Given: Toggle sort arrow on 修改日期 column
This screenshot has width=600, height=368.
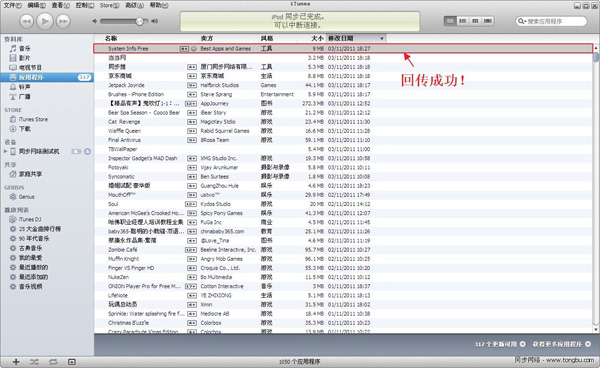Looking at the screenshot, I should coord(382,39).
